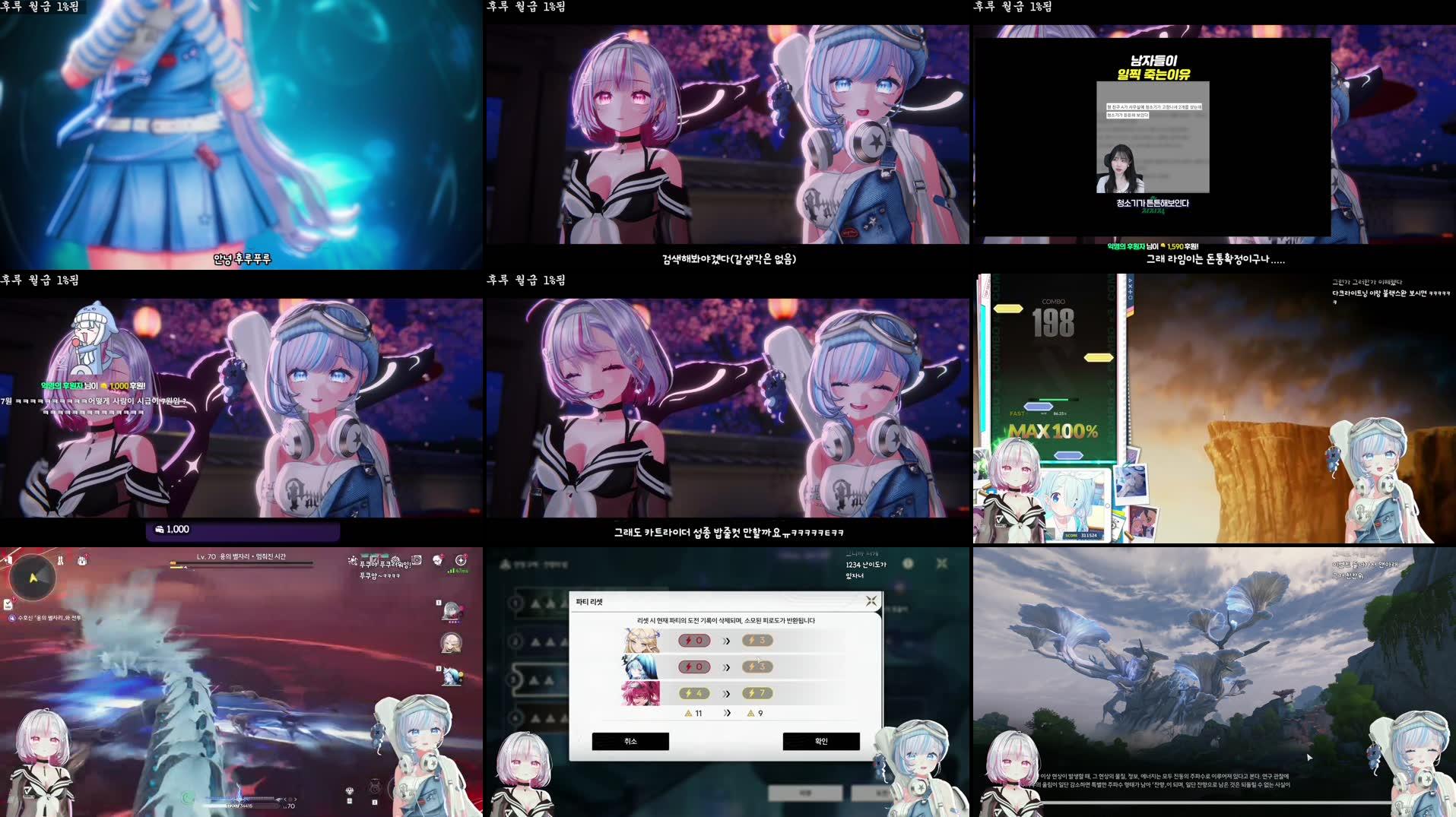Viewport: 1456px width, 817px height.
Task: Click the 청소기가 튼튼해보인다 caption
Action: (1153, 203)
